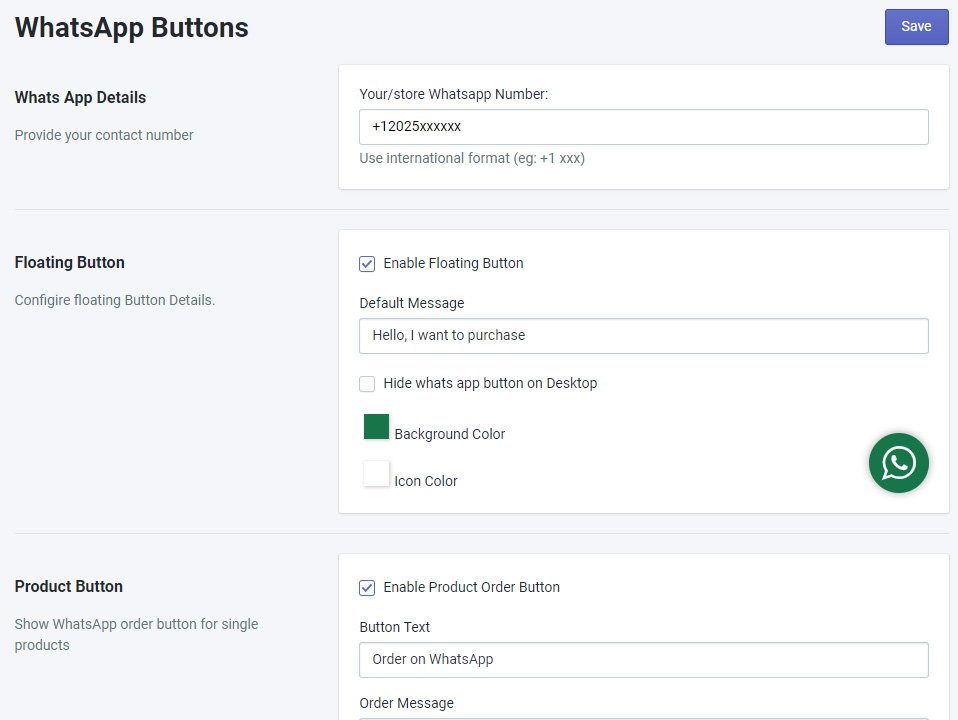Click the Product Button section heading
This screenshot has width=958, height=720.
coord(68,587)
